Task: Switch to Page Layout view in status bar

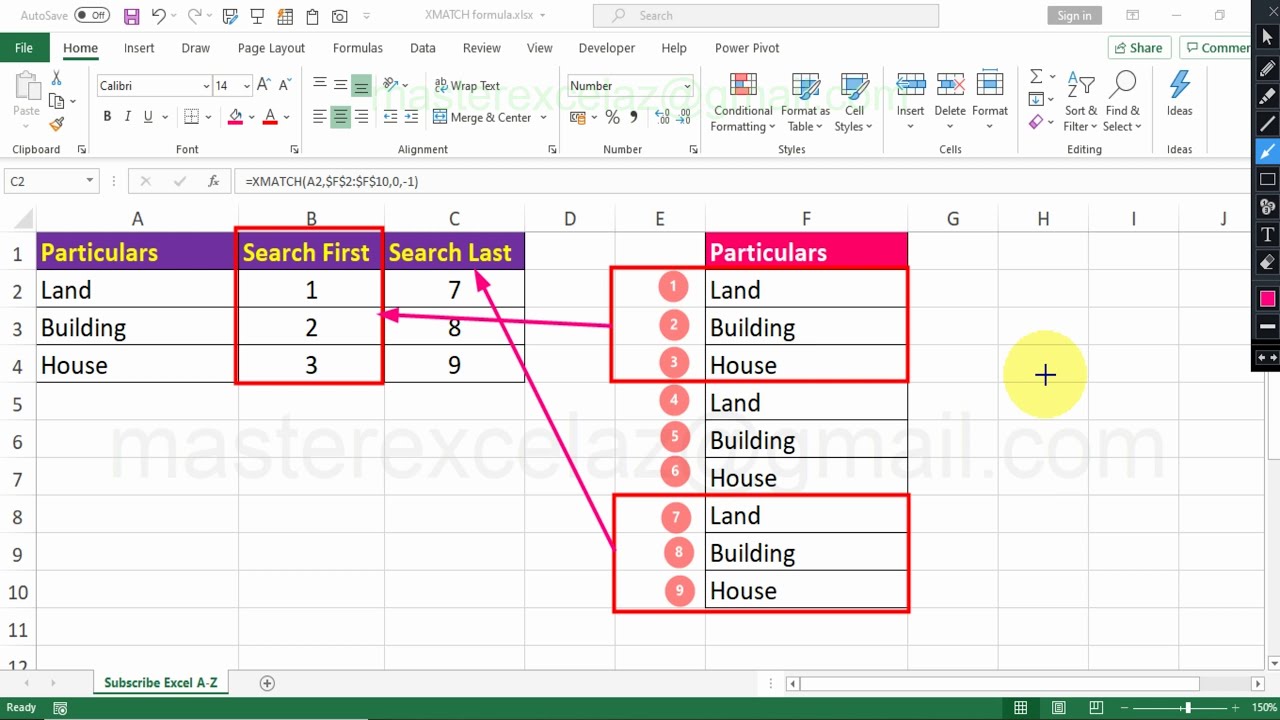Action: (1058, 708)
